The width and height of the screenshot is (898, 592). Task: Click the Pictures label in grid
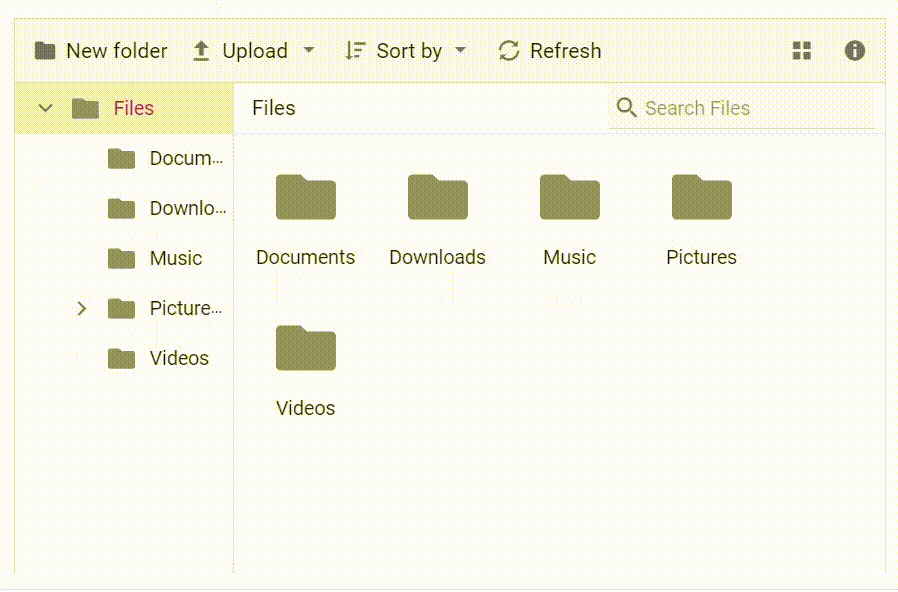click(x=702, y=257)
